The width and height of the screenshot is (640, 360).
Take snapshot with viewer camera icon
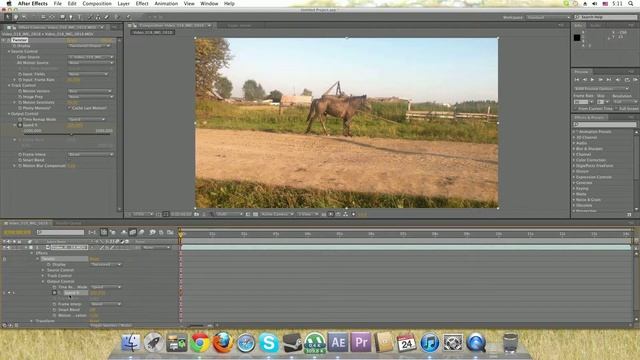(196, 214)
